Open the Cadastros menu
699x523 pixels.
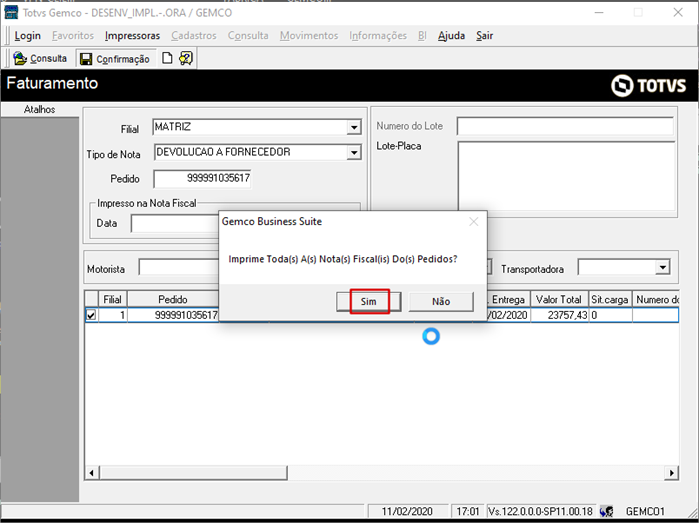(x=193, y=36)
